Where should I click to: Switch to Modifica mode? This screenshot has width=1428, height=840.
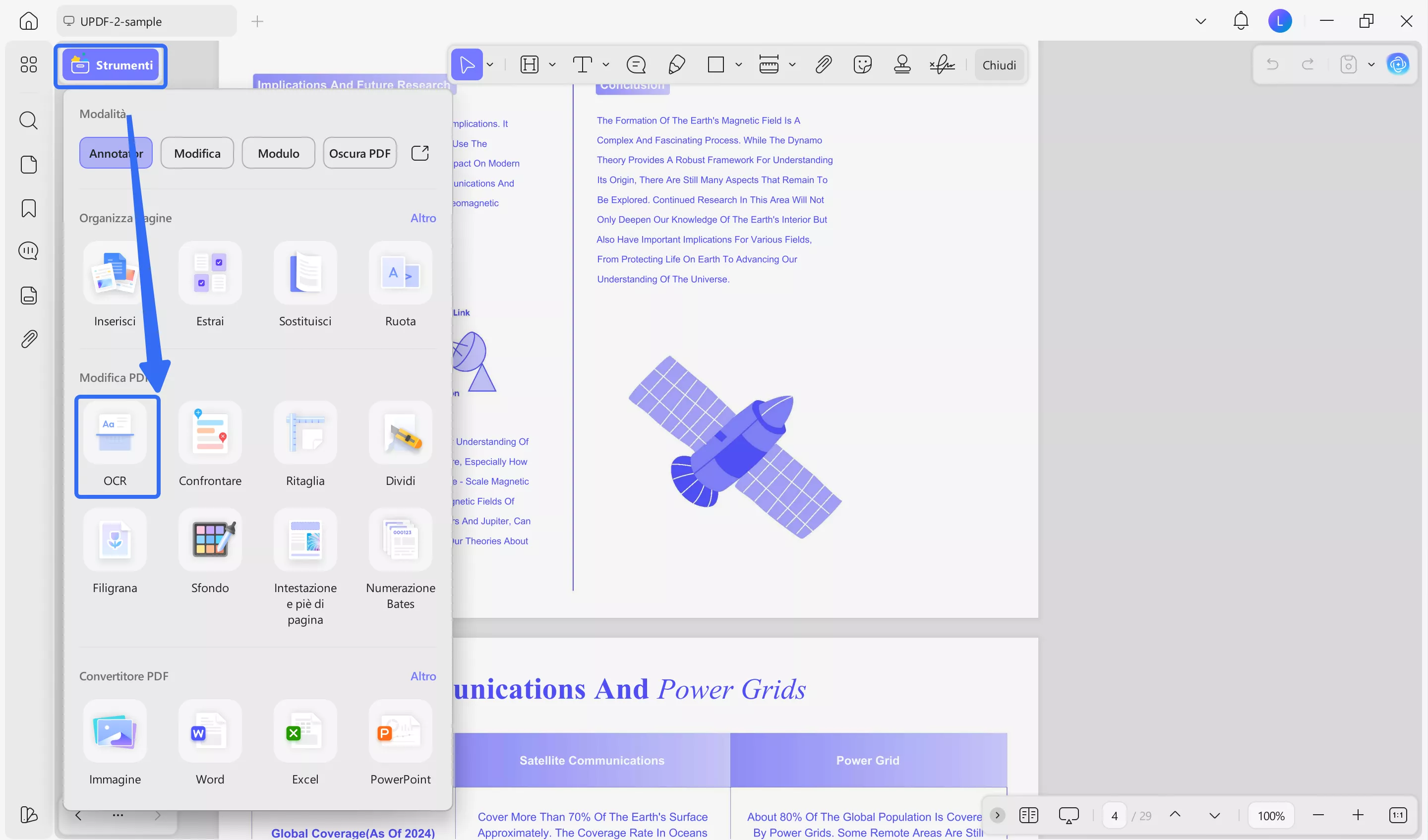pyautogui.click(x=197, y=153)
